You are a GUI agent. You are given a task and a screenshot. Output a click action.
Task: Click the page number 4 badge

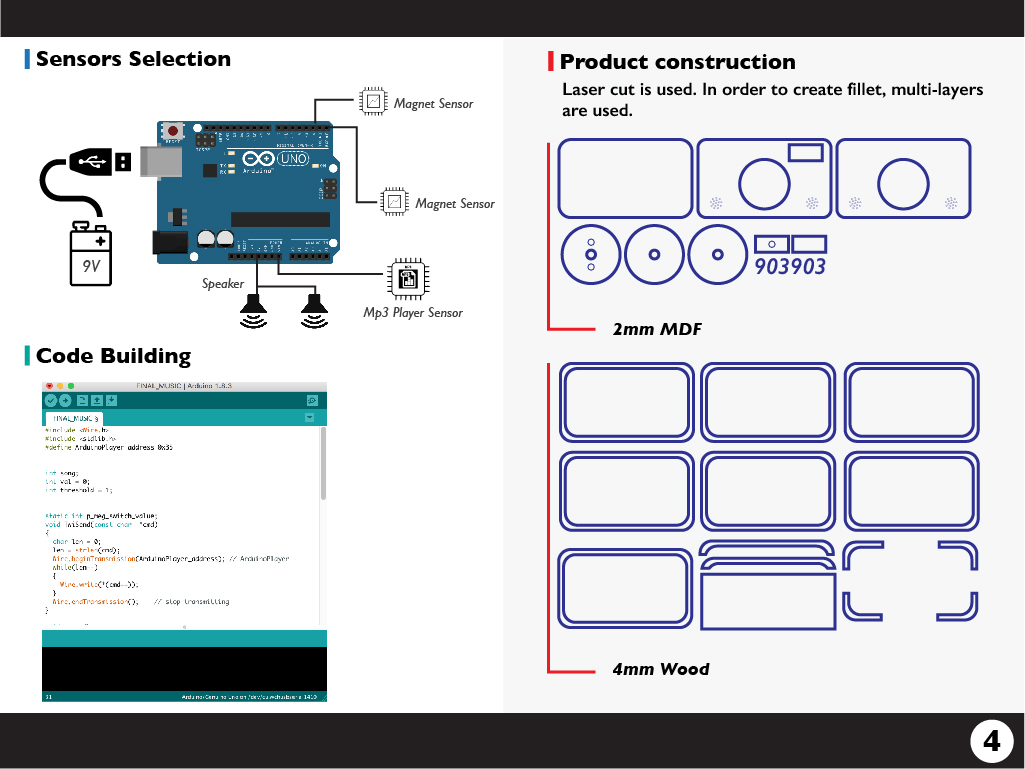tap(991, 741)
